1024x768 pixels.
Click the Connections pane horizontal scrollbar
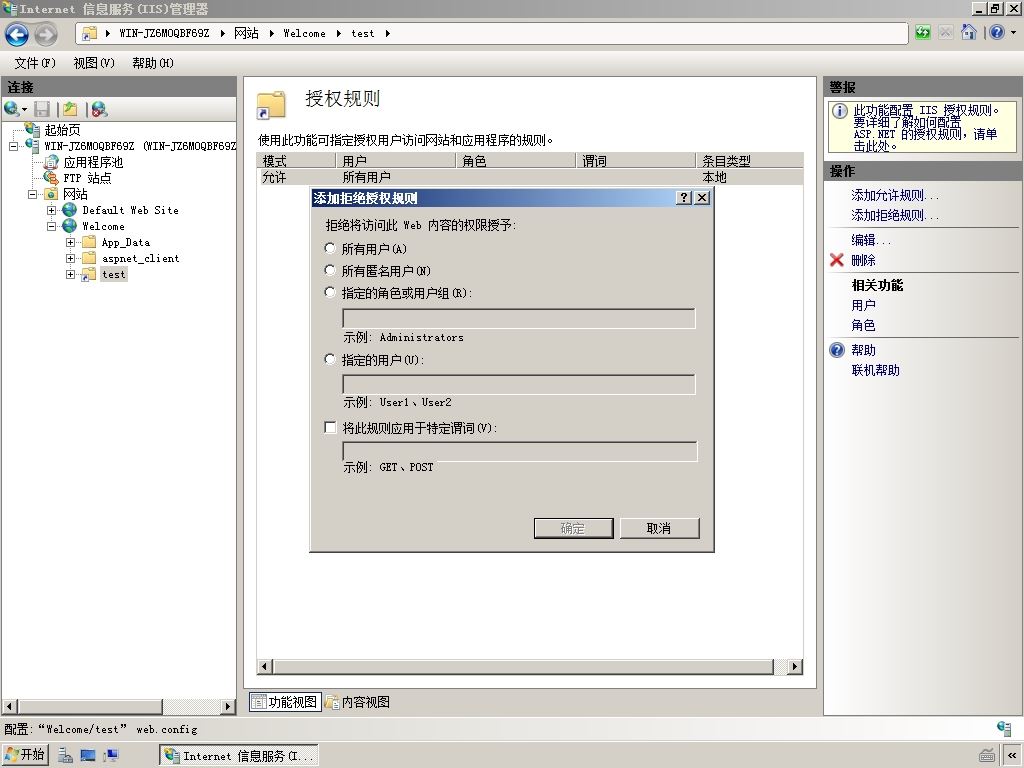tap(89, 707)
